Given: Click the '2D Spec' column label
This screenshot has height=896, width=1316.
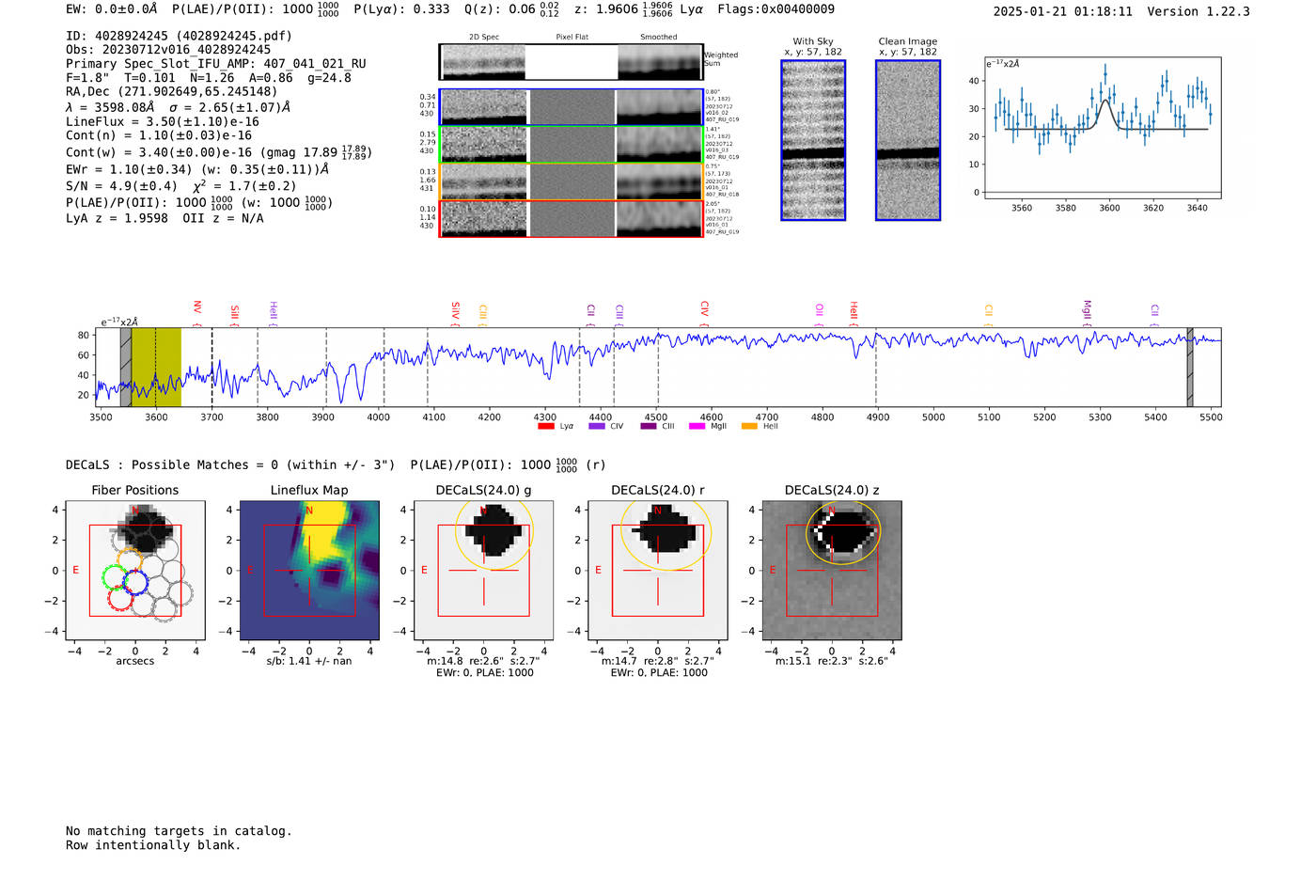Looking at the screenshot, I should [x=484, y=37].
